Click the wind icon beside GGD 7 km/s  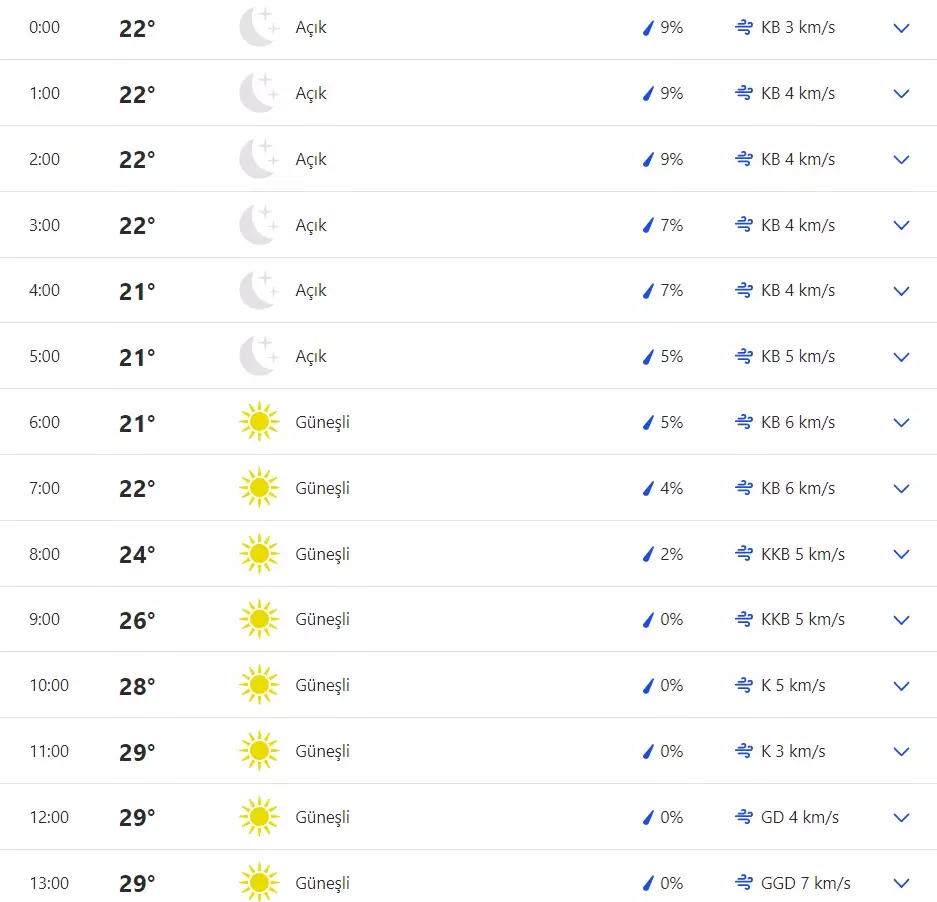pos(743,883)
